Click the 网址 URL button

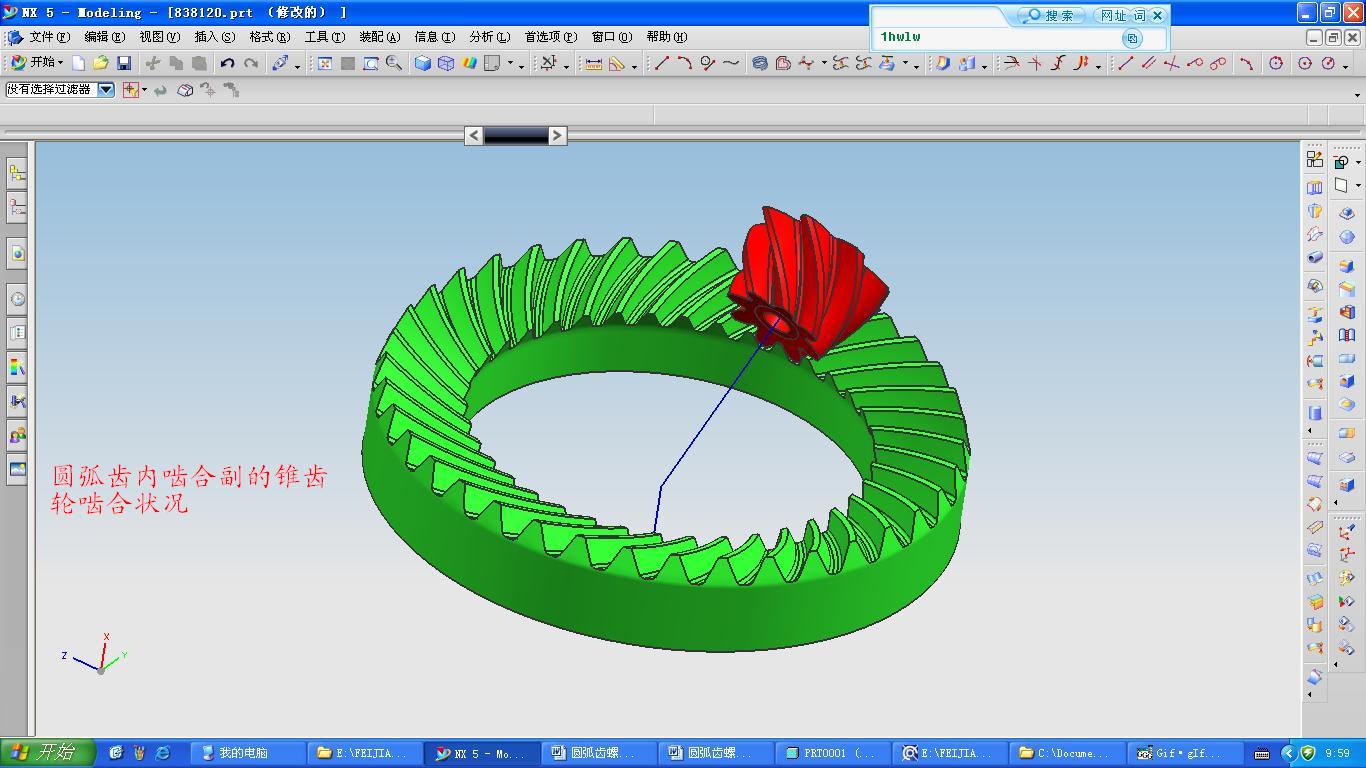[1112, 15]
